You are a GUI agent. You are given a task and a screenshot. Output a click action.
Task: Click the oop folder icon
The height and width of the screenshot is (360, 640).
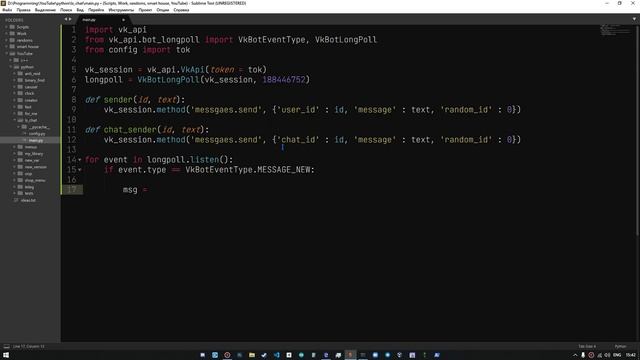20,173
